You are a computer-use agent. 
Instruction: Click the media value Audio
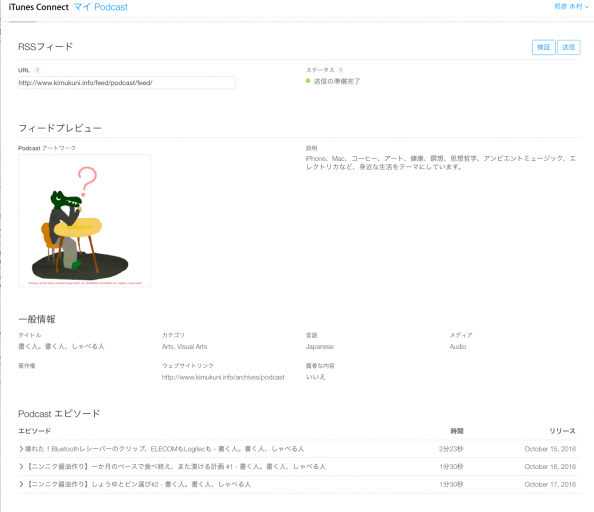(x=458, y=347)
